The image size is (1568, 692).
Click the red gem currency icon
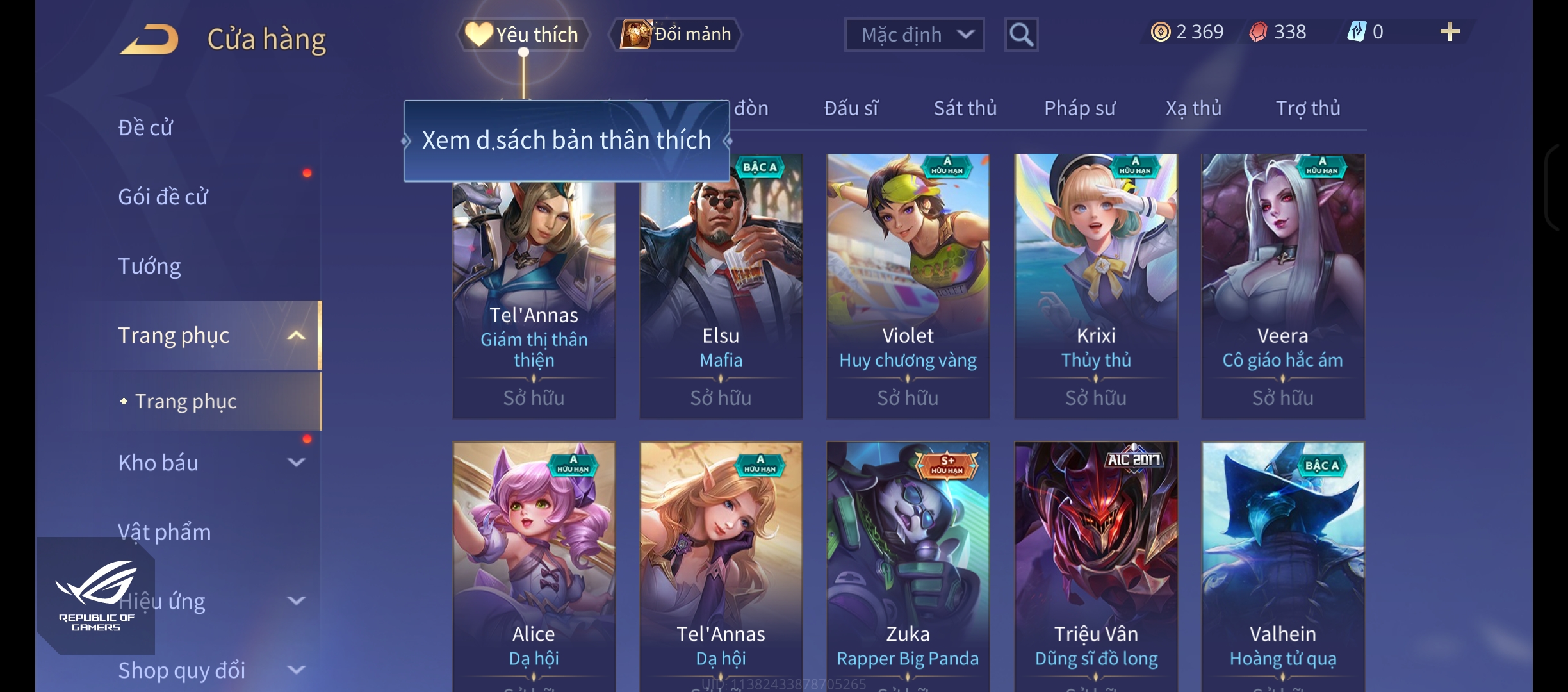coord(1258,31)
